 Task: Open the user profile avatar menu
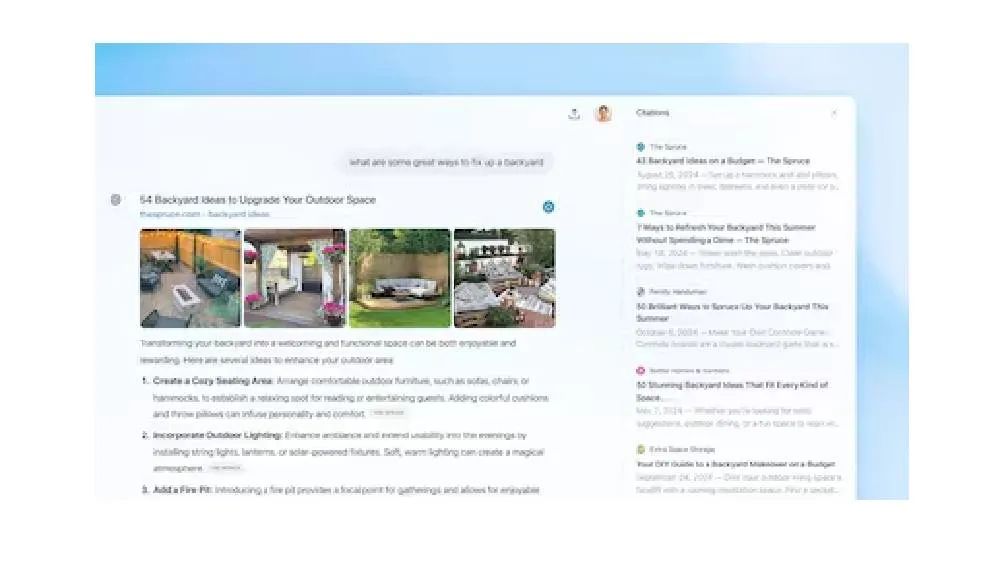click(603, 114)
